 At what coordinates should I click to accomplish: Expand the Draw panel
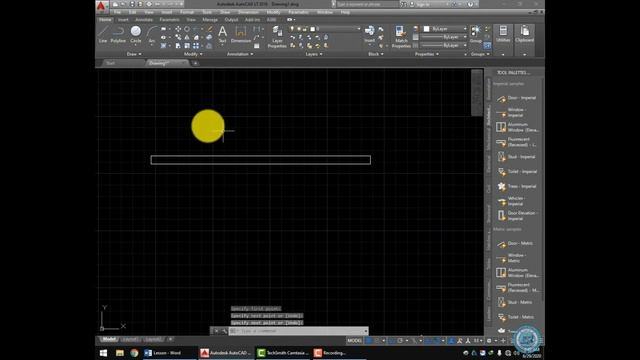[x=134, y=54]
